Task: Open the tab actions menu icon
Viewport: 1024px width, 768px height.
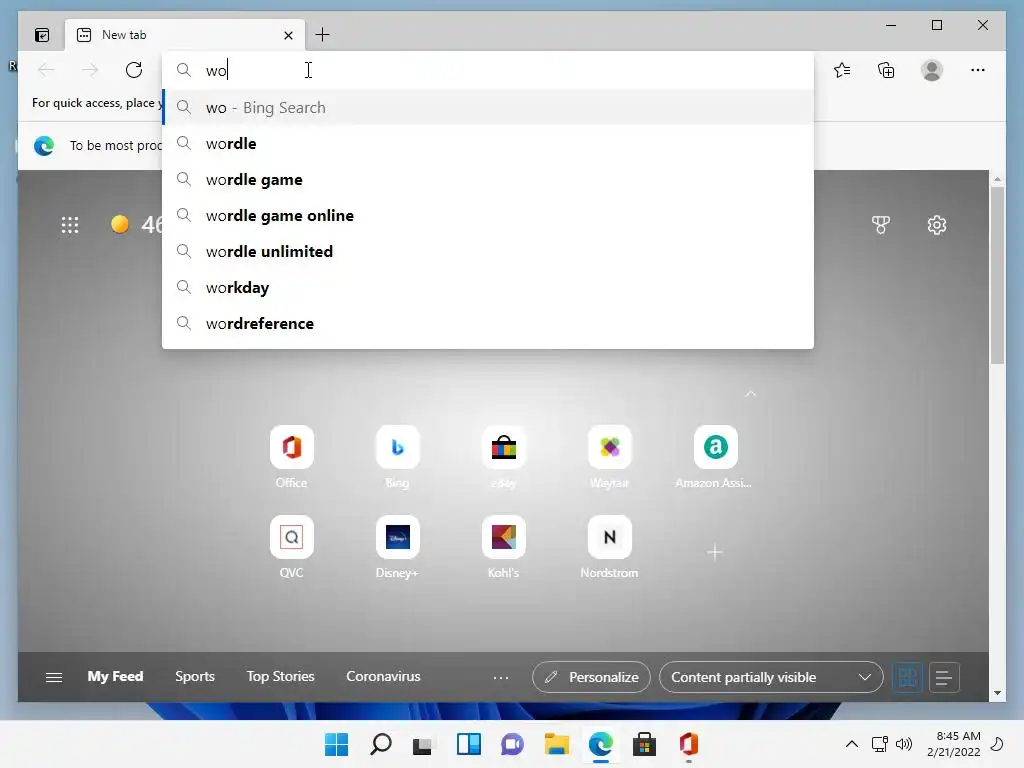Action: tap(42, 35)
